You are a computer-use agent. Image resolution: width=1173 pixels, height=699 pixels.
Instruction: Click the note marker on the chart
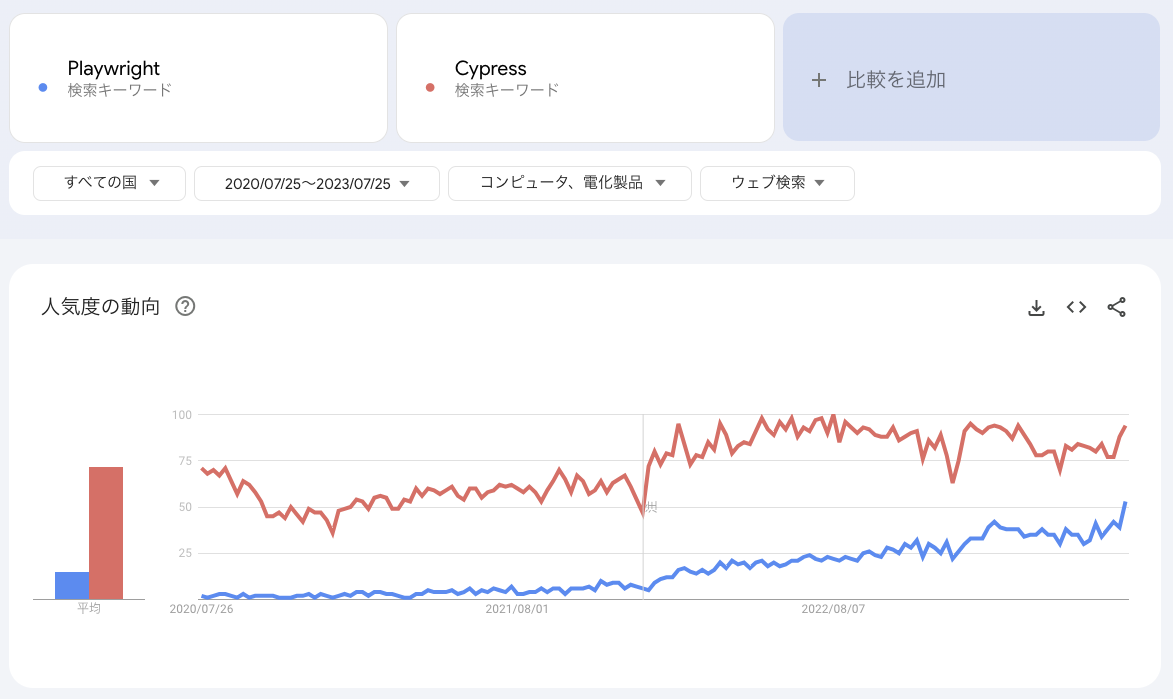tap(652, 507)
